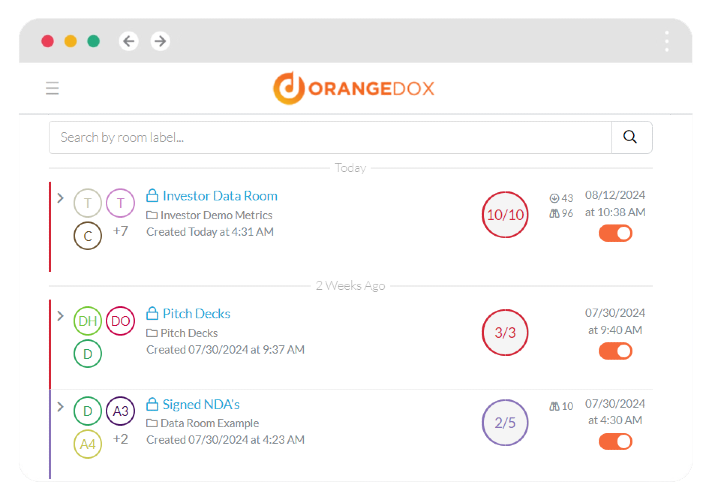Toggle off the Investor Data Room switch

(x=615, y=233)
